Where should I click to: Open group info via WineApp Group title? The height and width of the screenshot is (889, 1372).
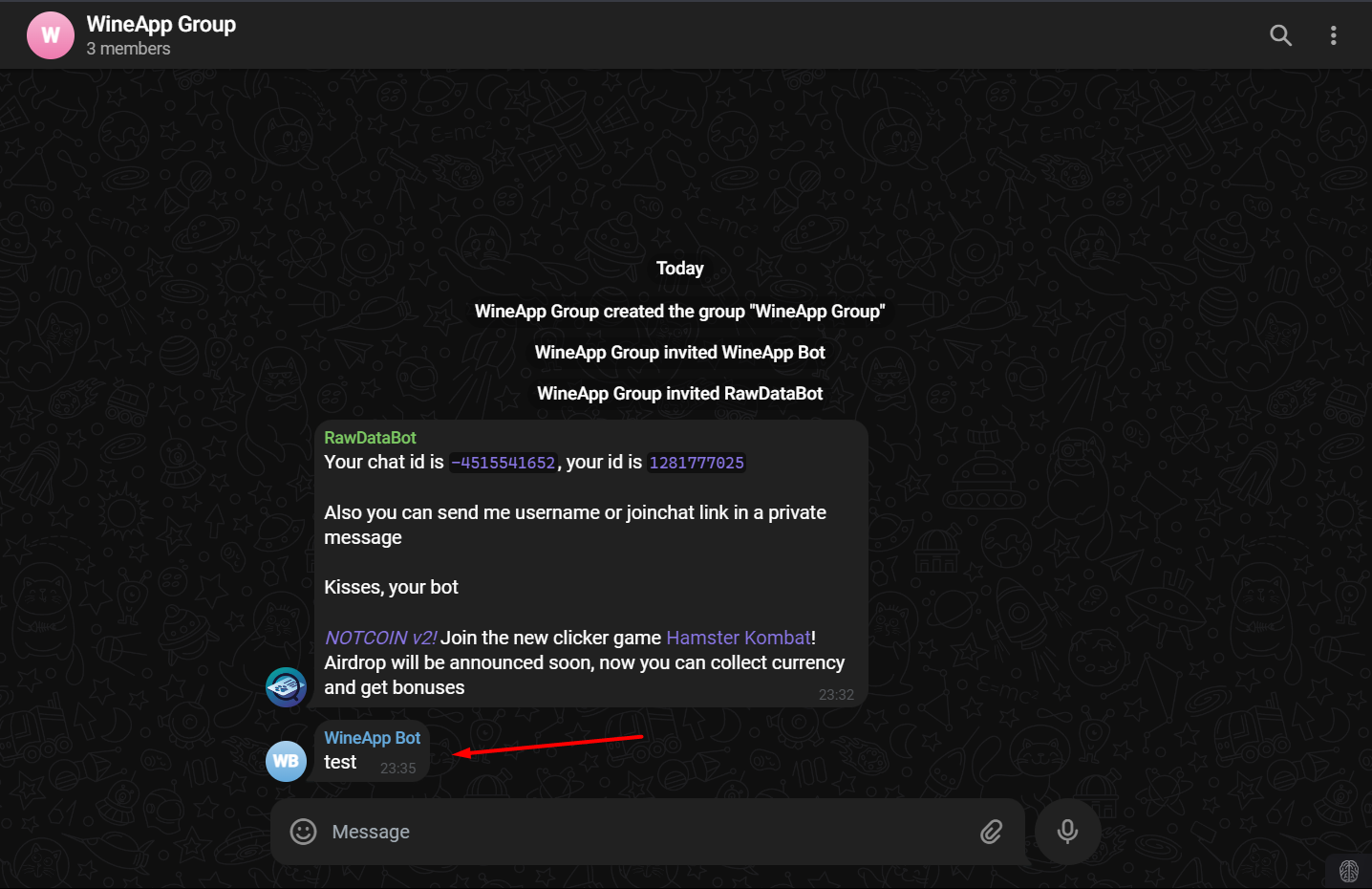coord(161,24)
